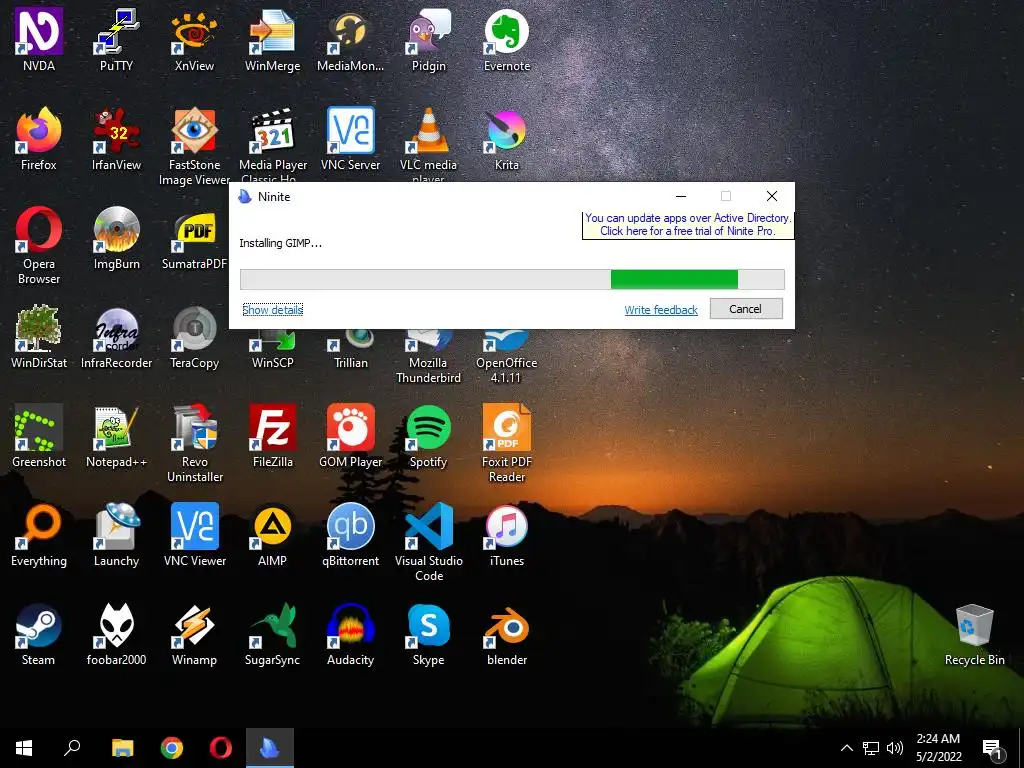The image size is (1024, 768).
Task: Click the Evernote elephant icon
Action: [506, 31]
